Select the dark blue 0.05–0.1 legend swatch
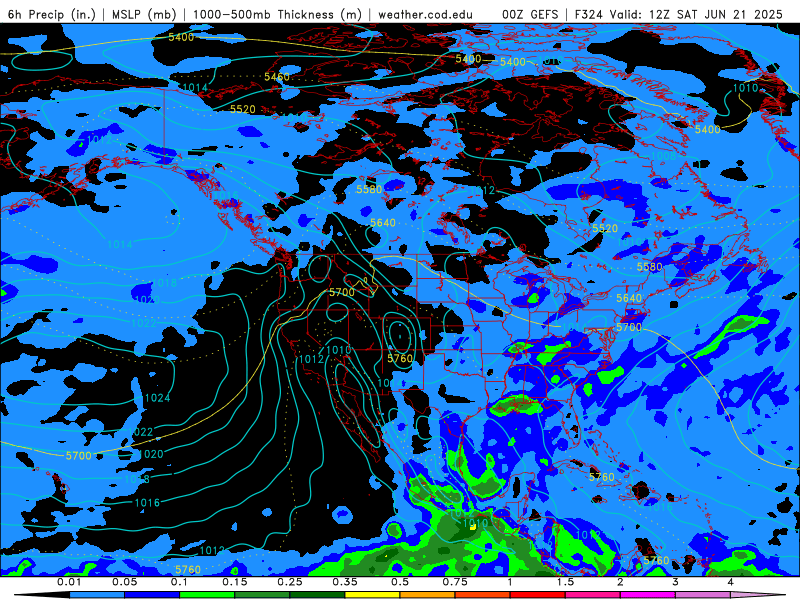 (152, 595)
